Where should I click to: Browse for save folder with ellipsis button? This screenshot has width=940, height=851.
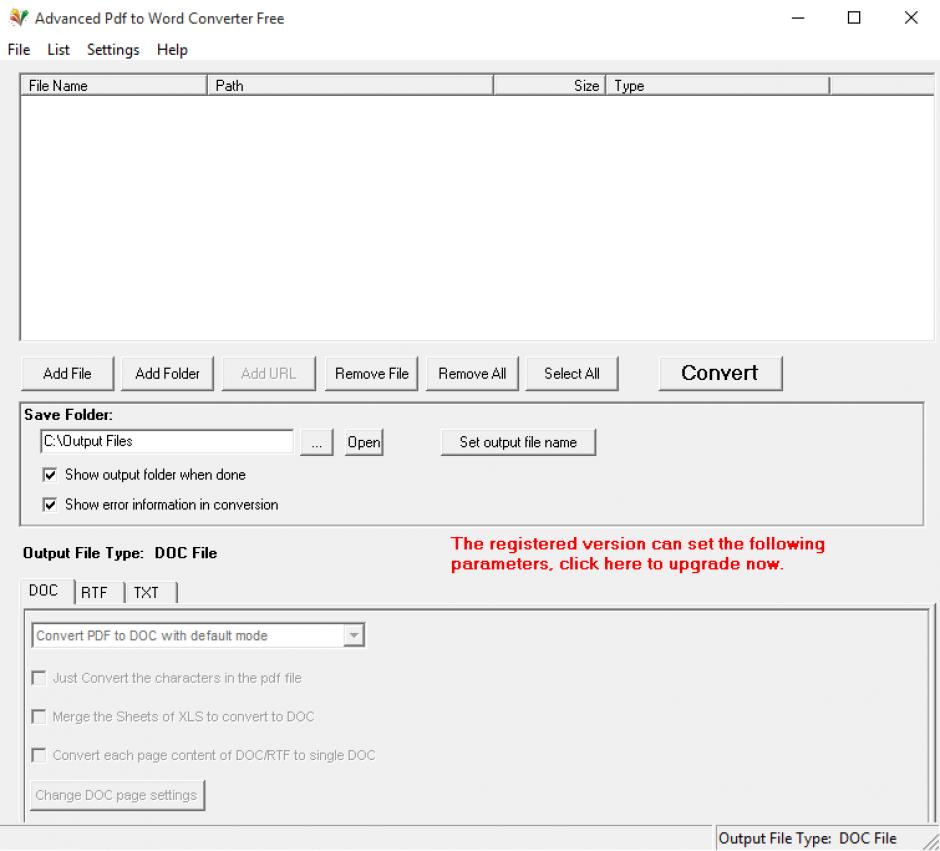click(x=317, y=442)
